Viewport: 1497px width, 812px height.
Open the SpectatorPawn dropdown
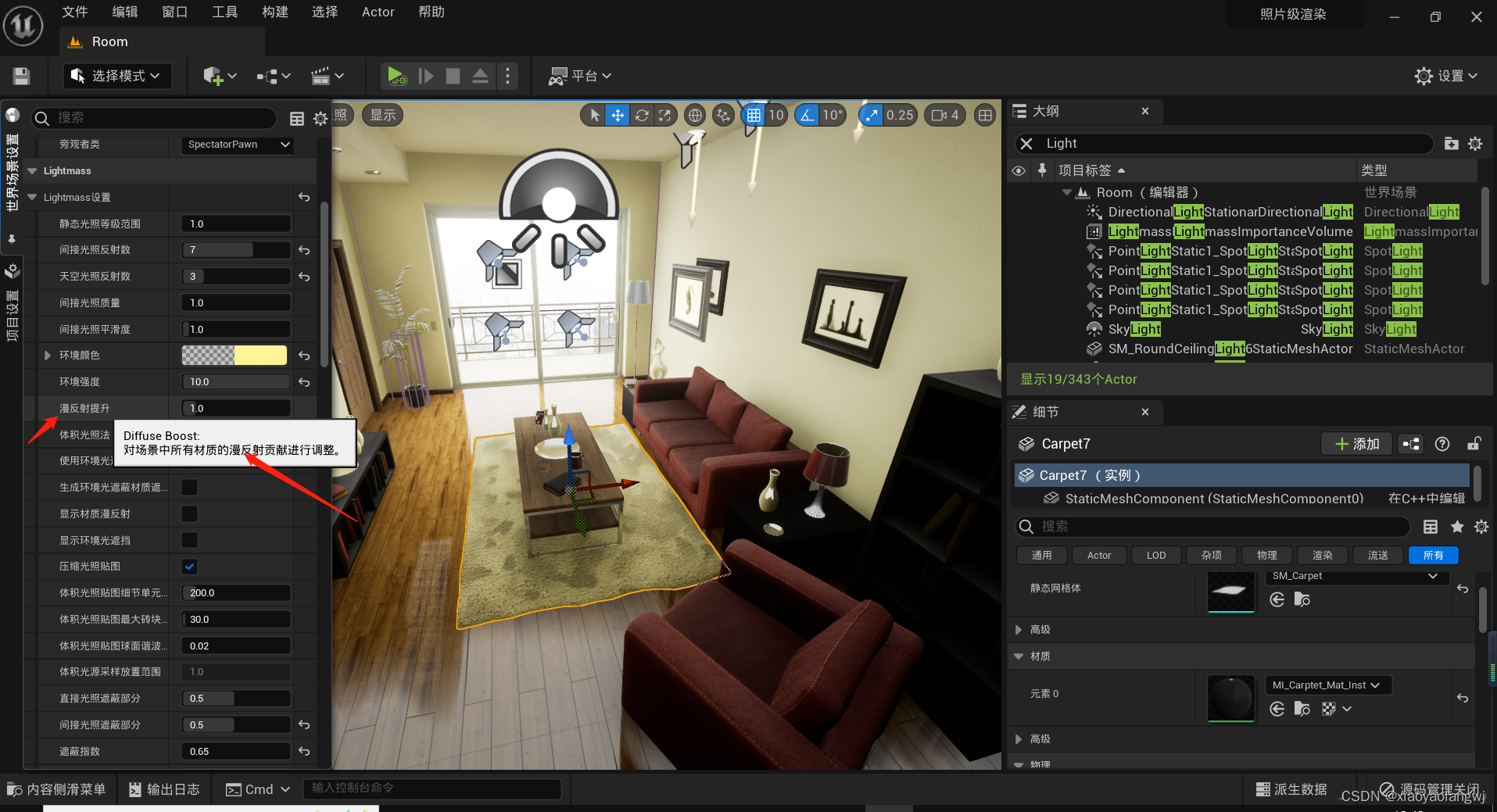(x=238, y=145)
